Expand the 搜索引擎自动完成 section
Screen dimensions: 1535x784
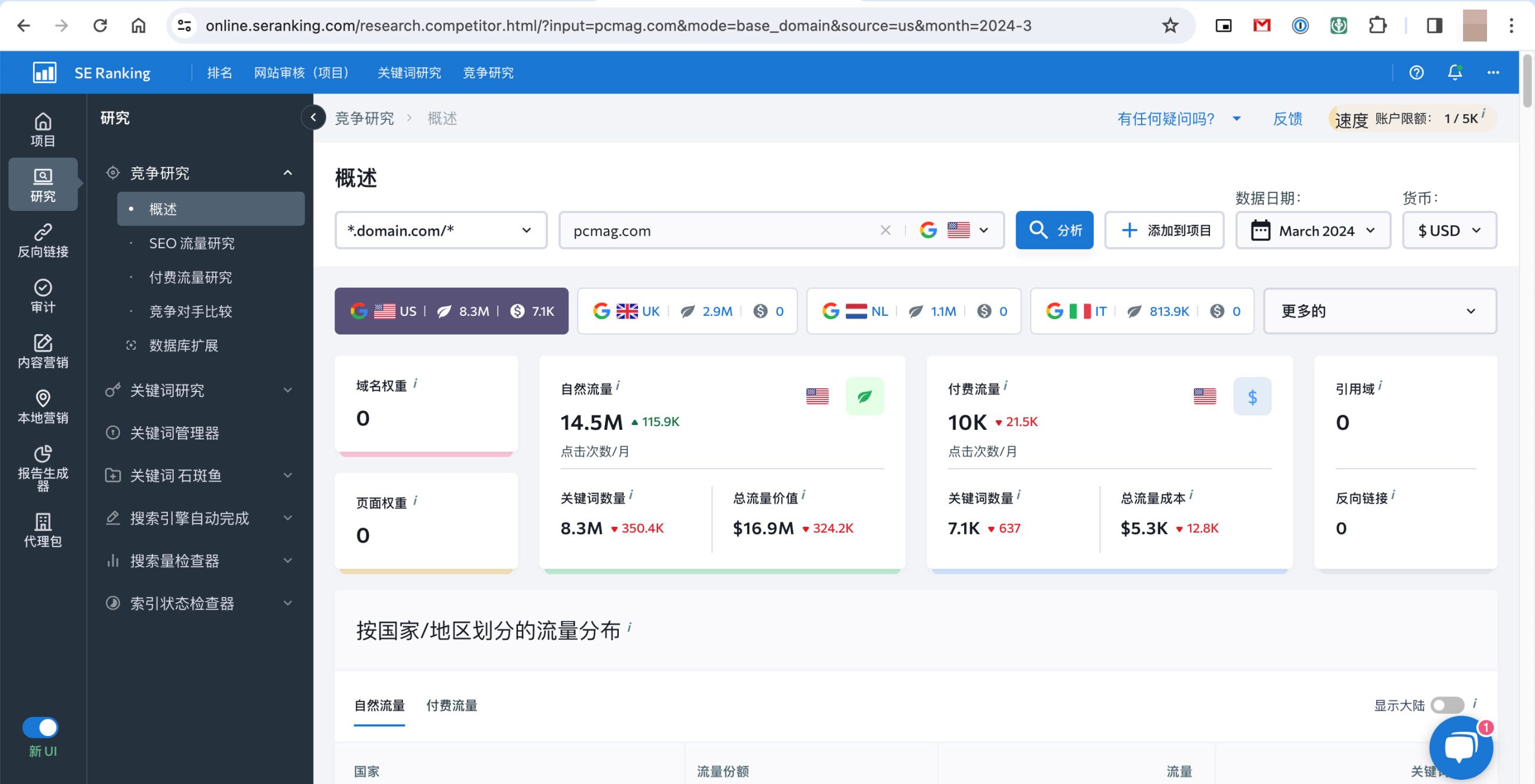[288, 518]
